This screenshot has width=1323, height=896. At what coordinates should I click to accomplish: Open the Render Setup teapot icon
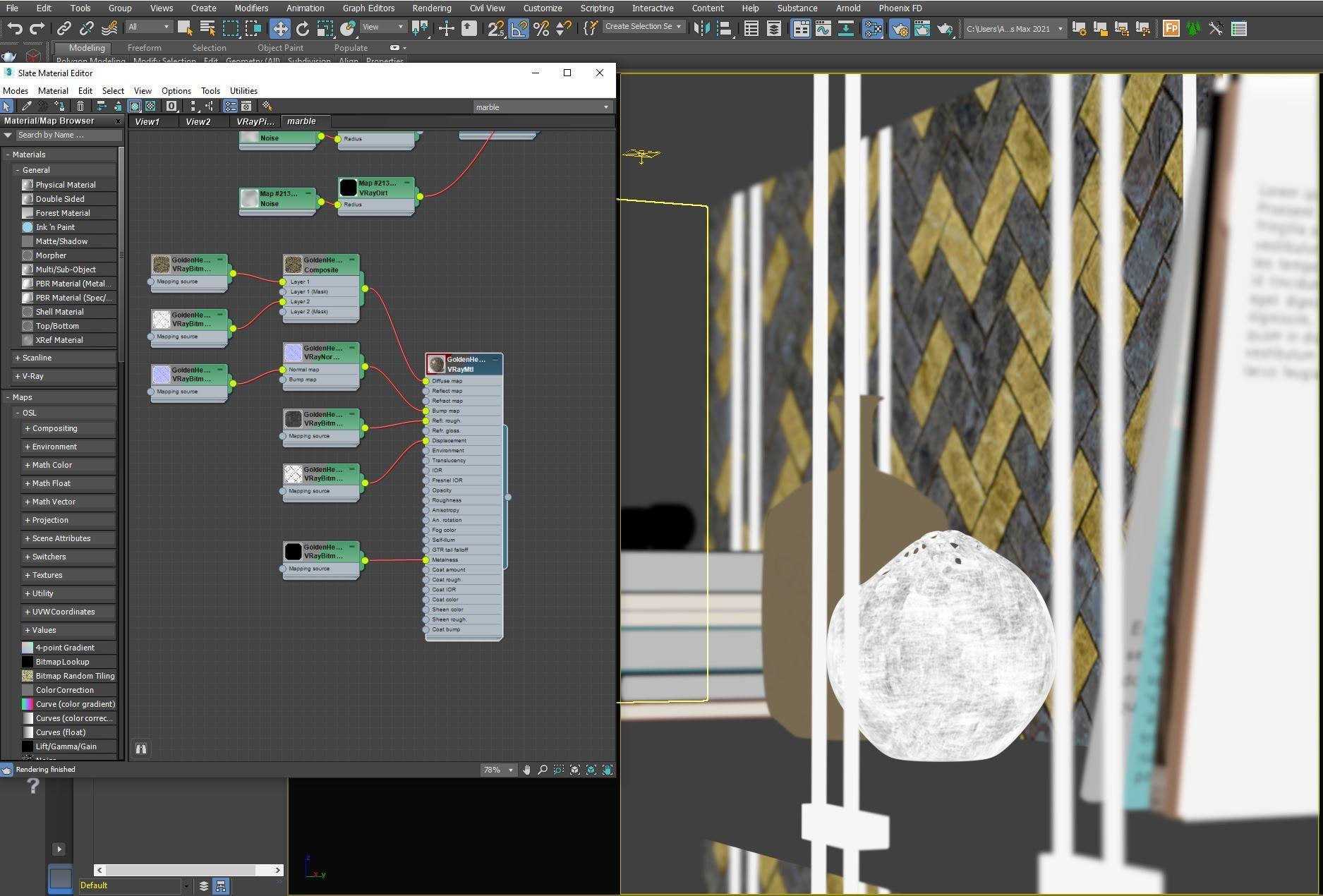899,28
